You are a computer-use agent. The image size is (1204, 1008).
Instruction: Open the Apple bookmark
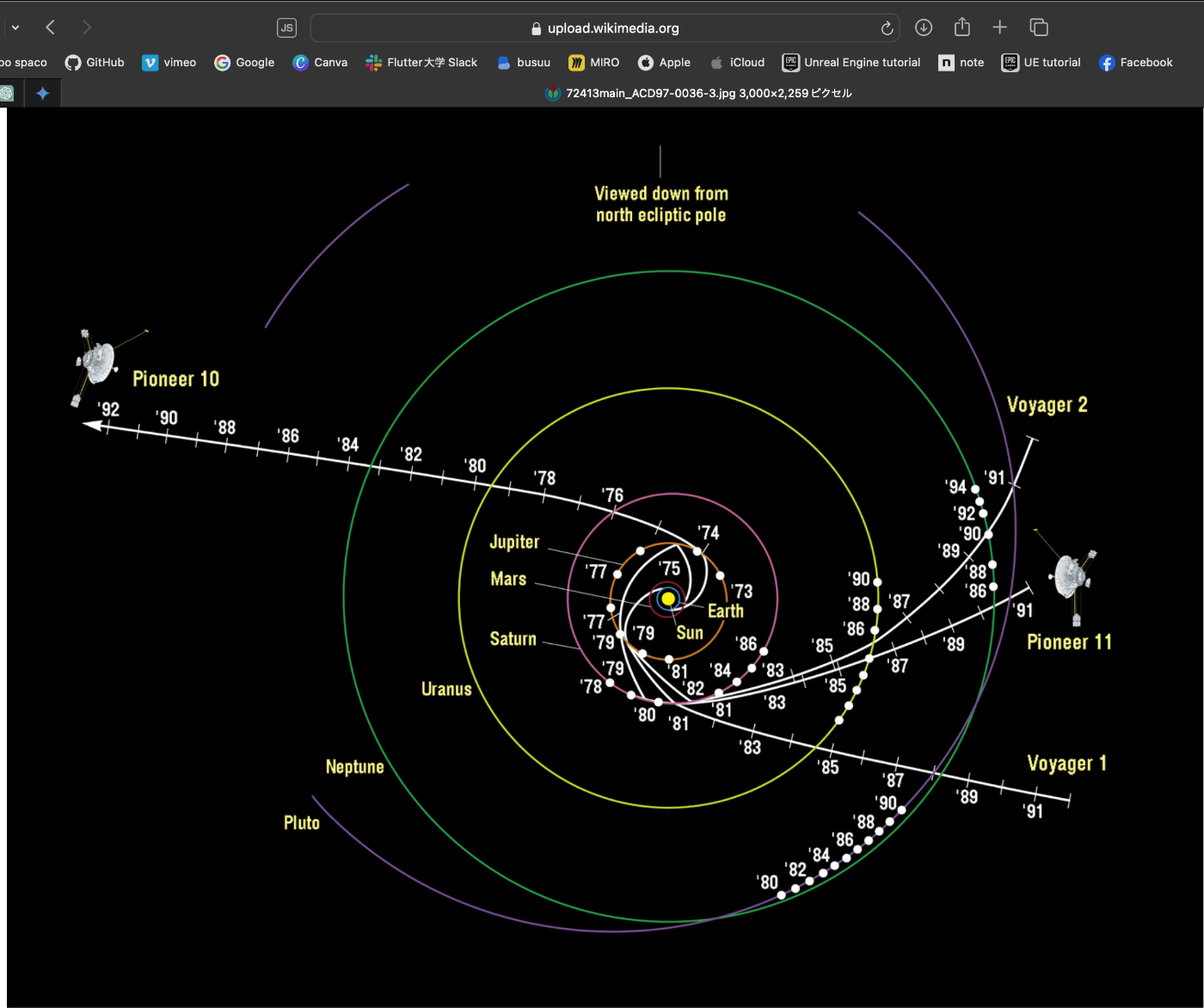click(664, 62)
